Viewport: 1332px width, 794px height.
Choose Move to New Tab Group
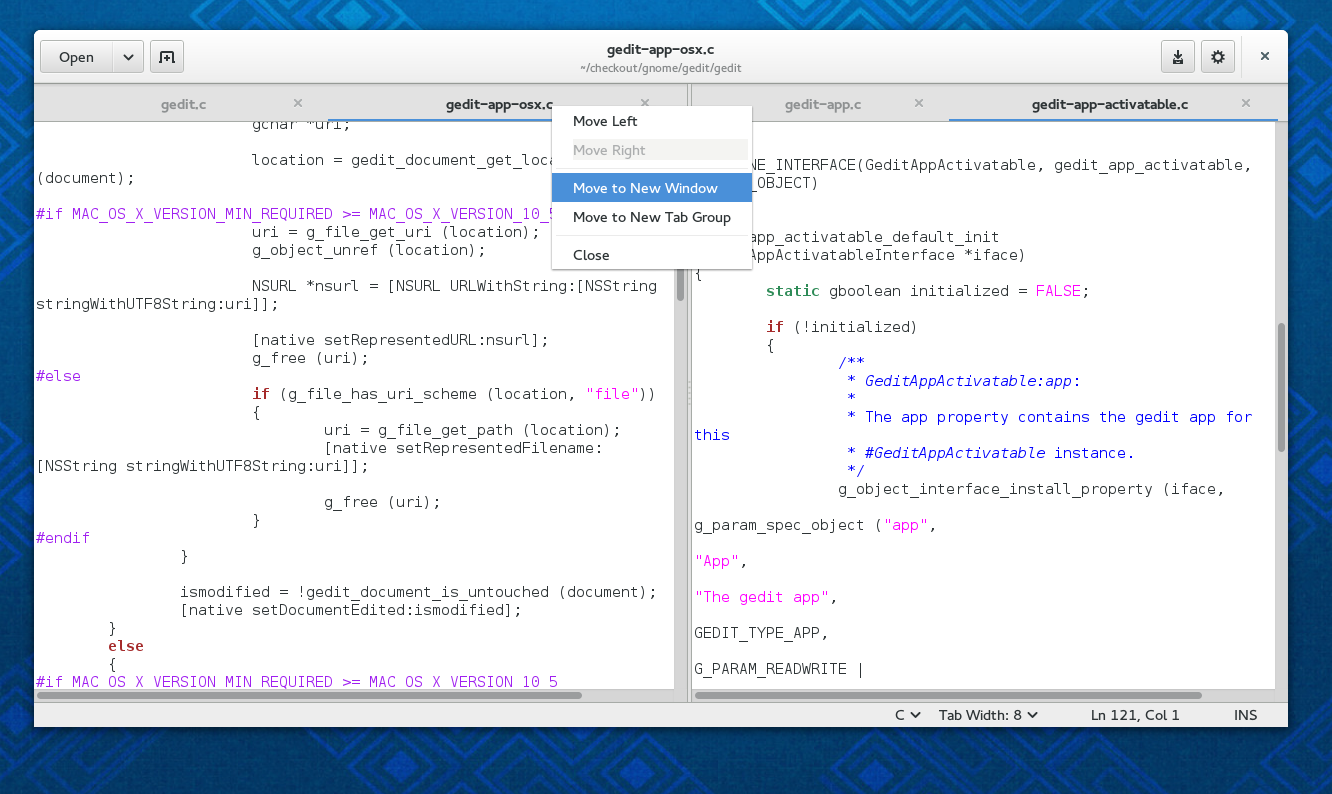pos(651,217)
